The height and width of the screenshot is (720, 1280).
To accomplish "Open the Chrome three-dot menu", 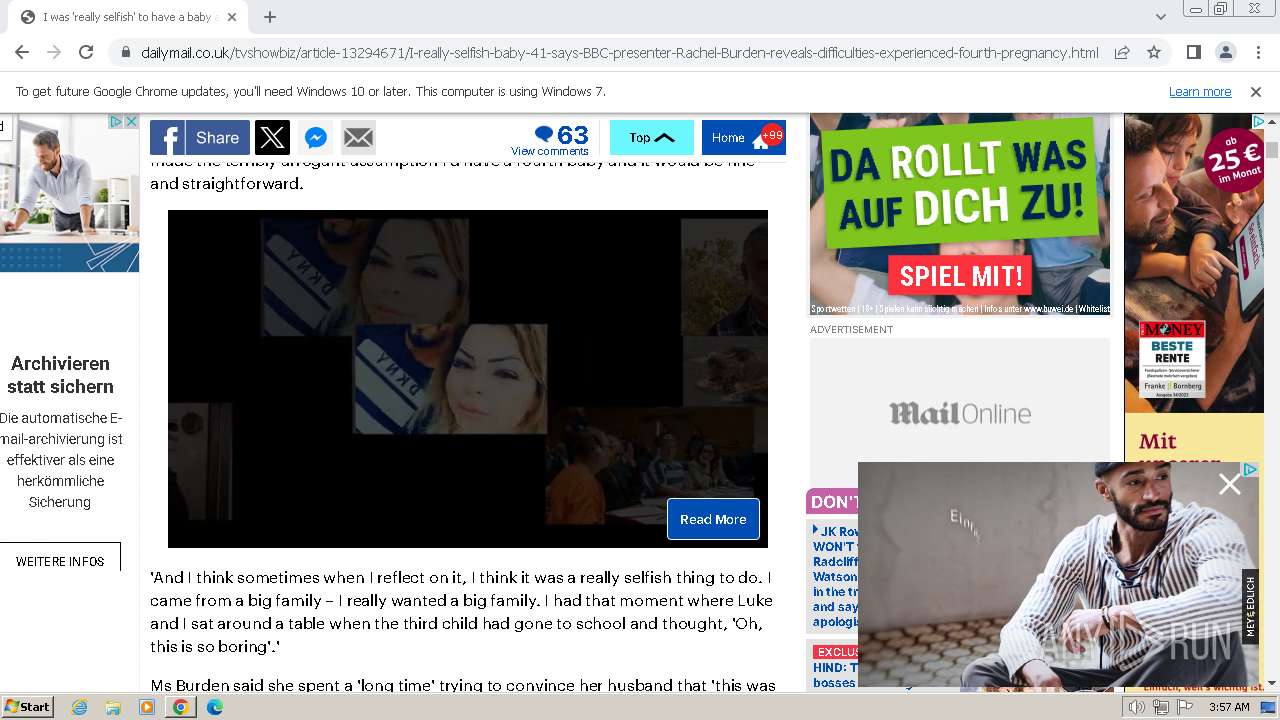I will pos(1258,53).
